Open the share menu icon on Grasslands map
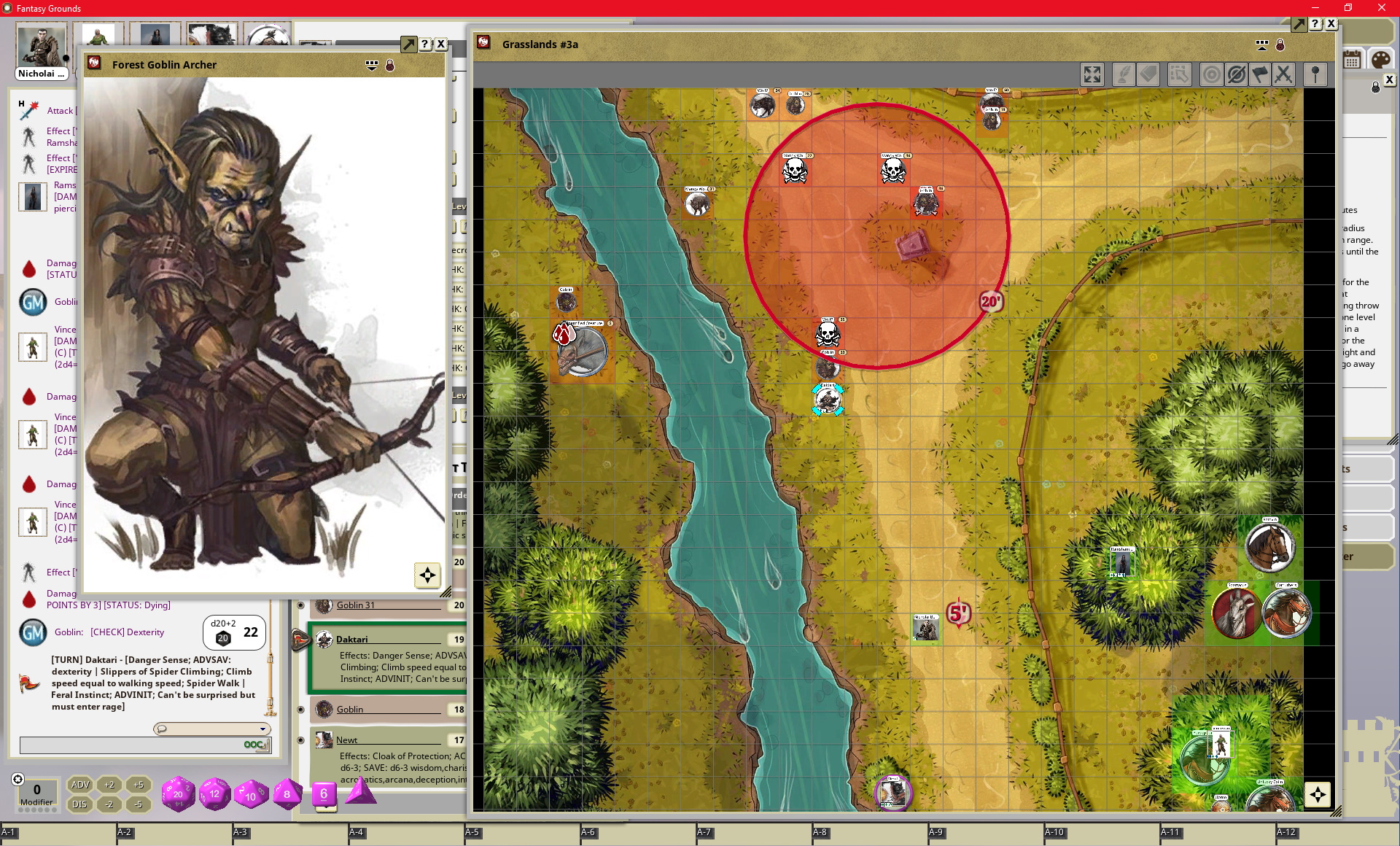Image resolution: width=1400 pixels, height=846 pixels. coord(1262,45)
